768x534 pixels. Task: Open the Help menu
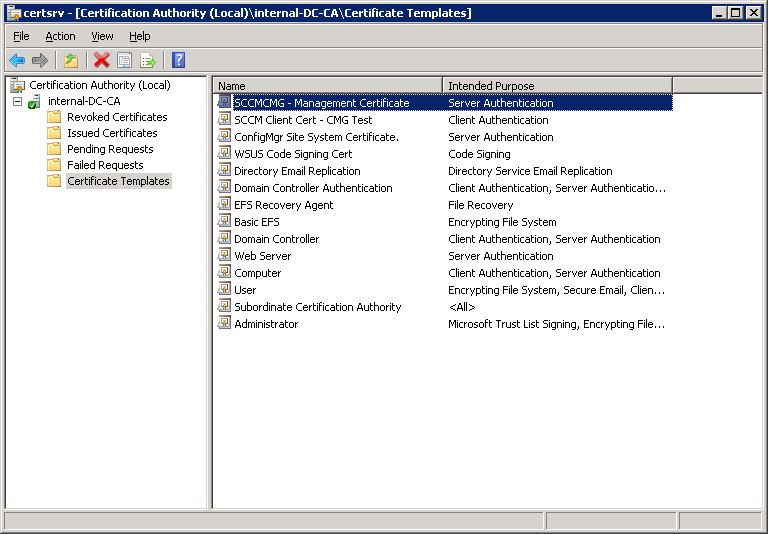coord(140,36)
